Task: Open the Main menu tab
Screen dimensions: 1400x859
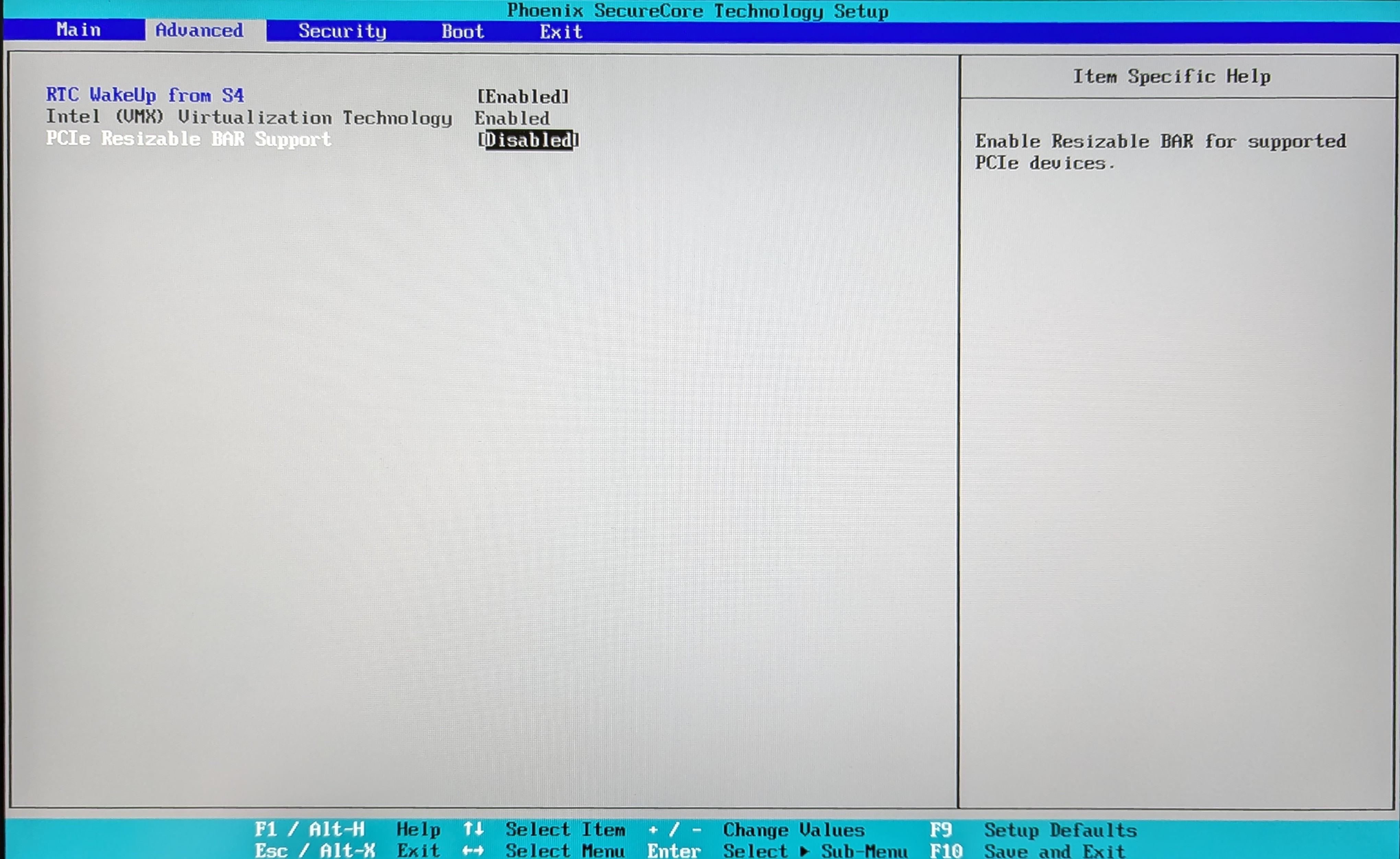Action: click(79, 30)
